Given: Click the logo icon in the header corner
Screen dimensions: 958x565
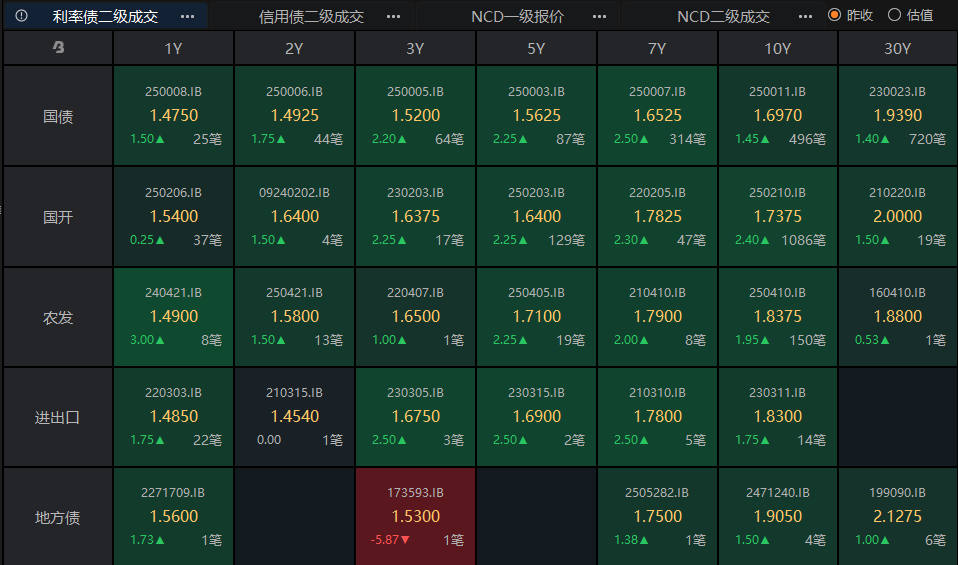Looking at the screenshot, I should coord(58,47).
